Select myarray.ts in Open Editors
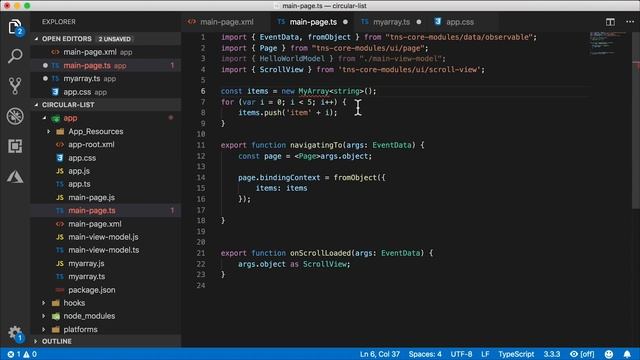Viewport: 640px width, 360px height. click(x=106, y=78)
